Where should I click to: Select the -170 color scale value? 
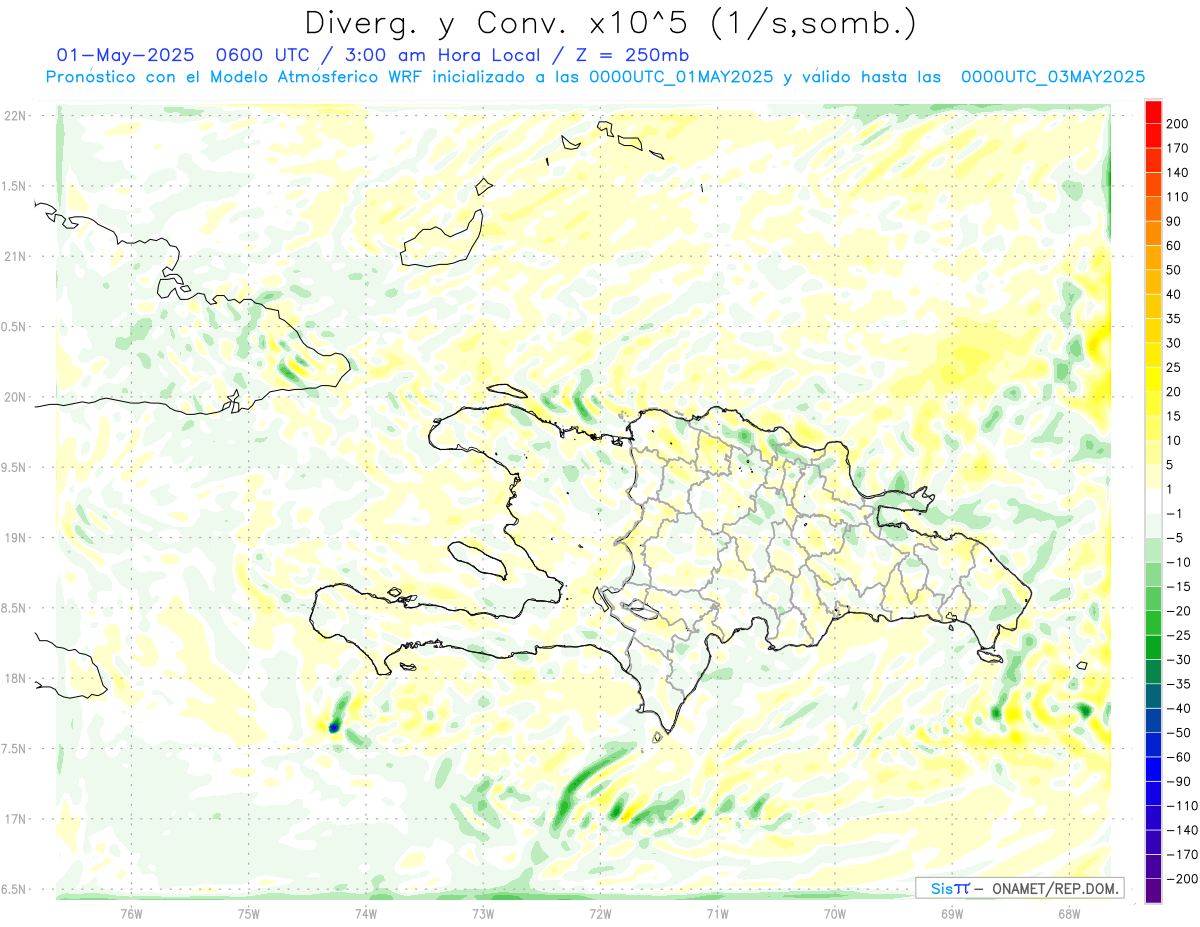tap(1184, 854)
